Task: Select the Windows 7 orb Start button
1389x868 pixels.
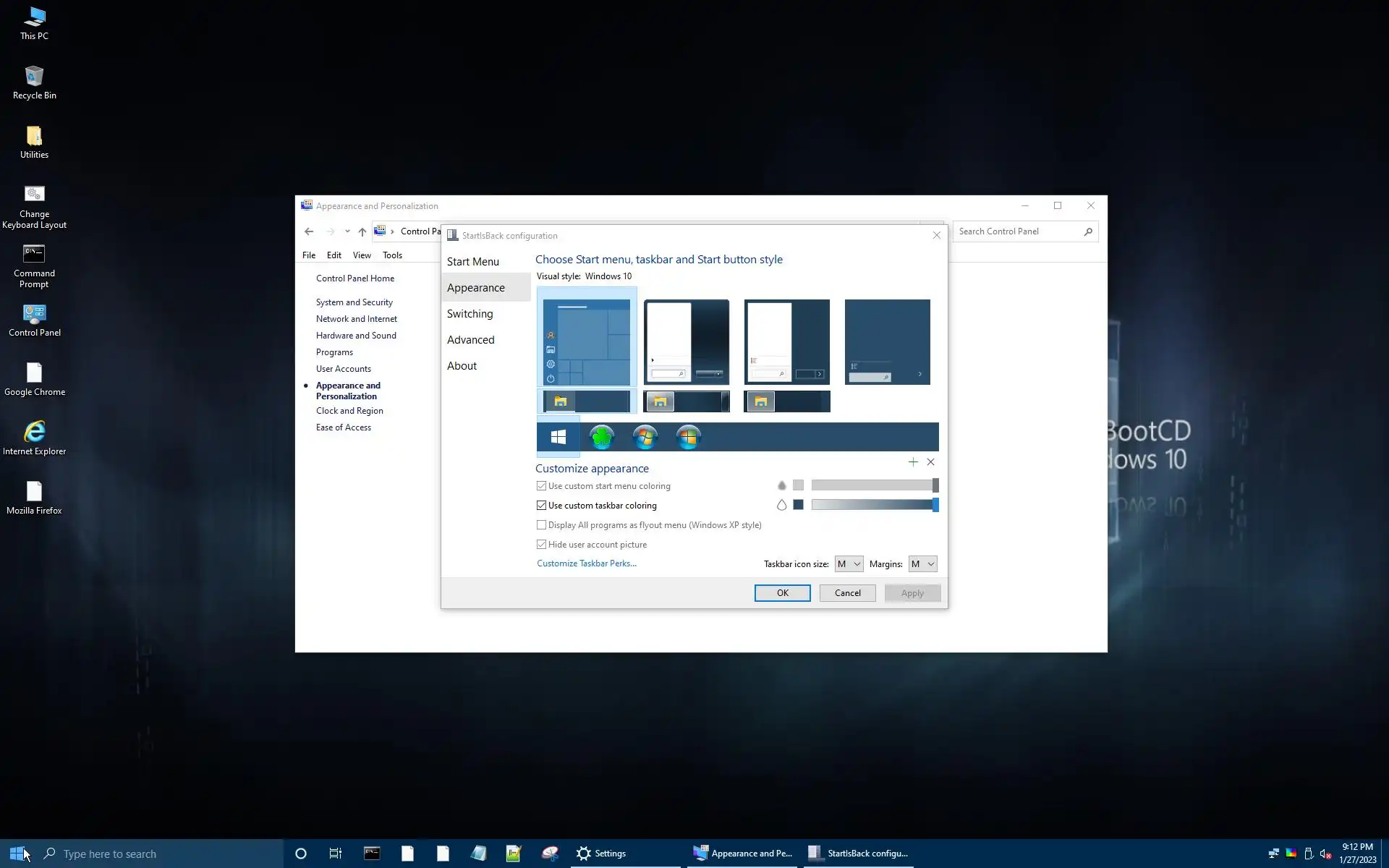Action: 645,437
